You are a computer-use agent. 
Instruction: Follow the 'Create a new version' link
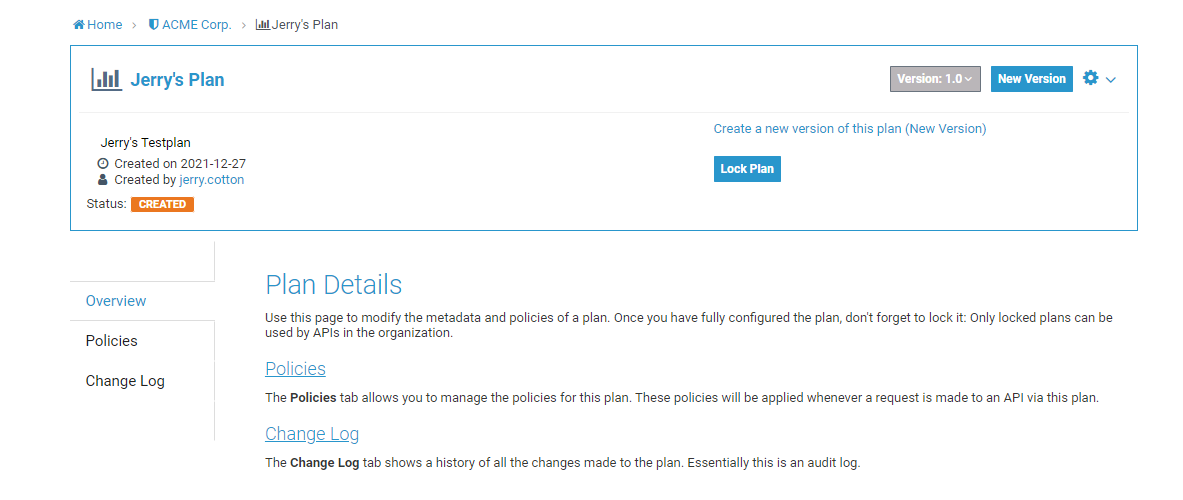pyautogui.click(x=849, y=129)
